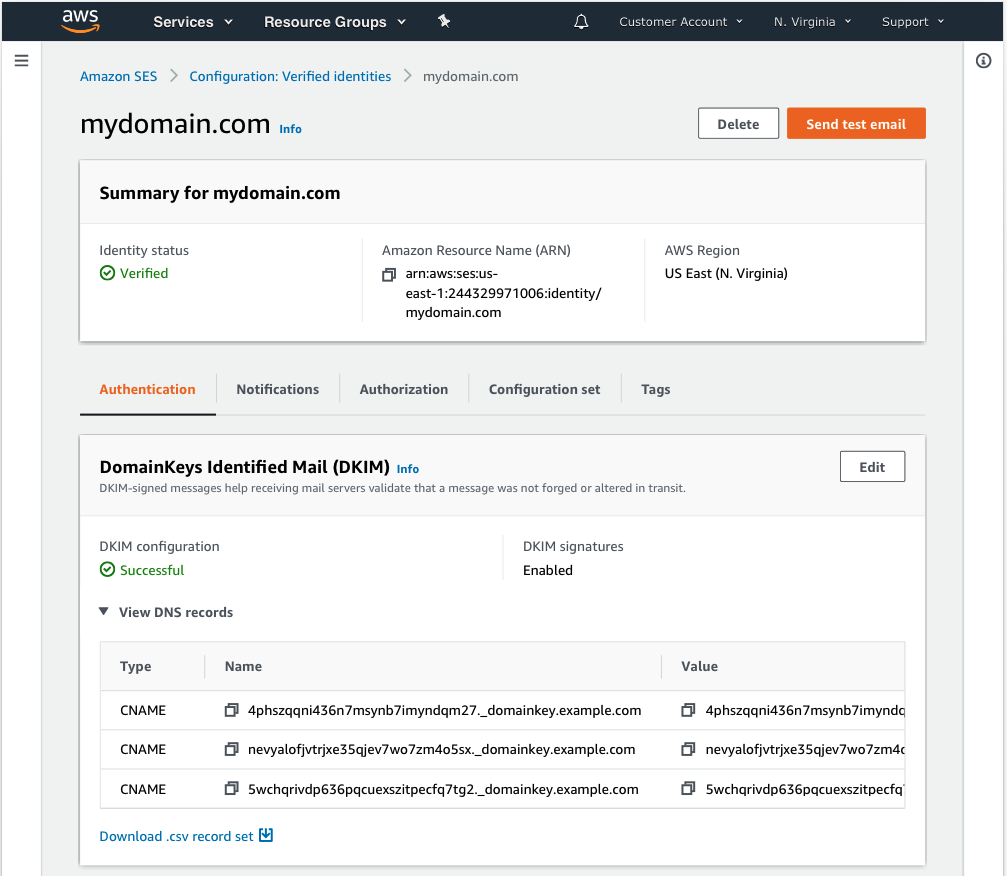Click the Name column header
The width and height of the screenshot is (1007, 876).
coord(243,666)
